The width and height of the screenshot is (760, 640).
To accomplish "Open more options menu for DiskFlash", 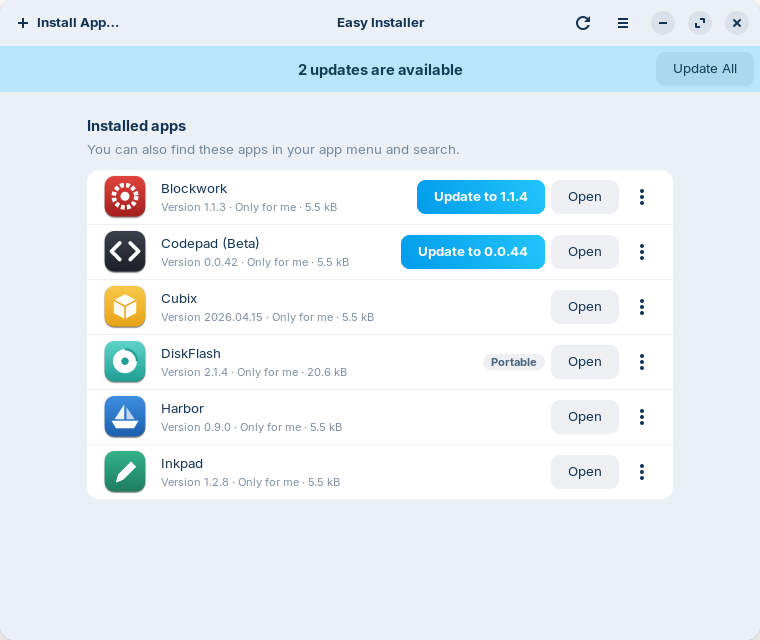I will click(x=642, y=362).
